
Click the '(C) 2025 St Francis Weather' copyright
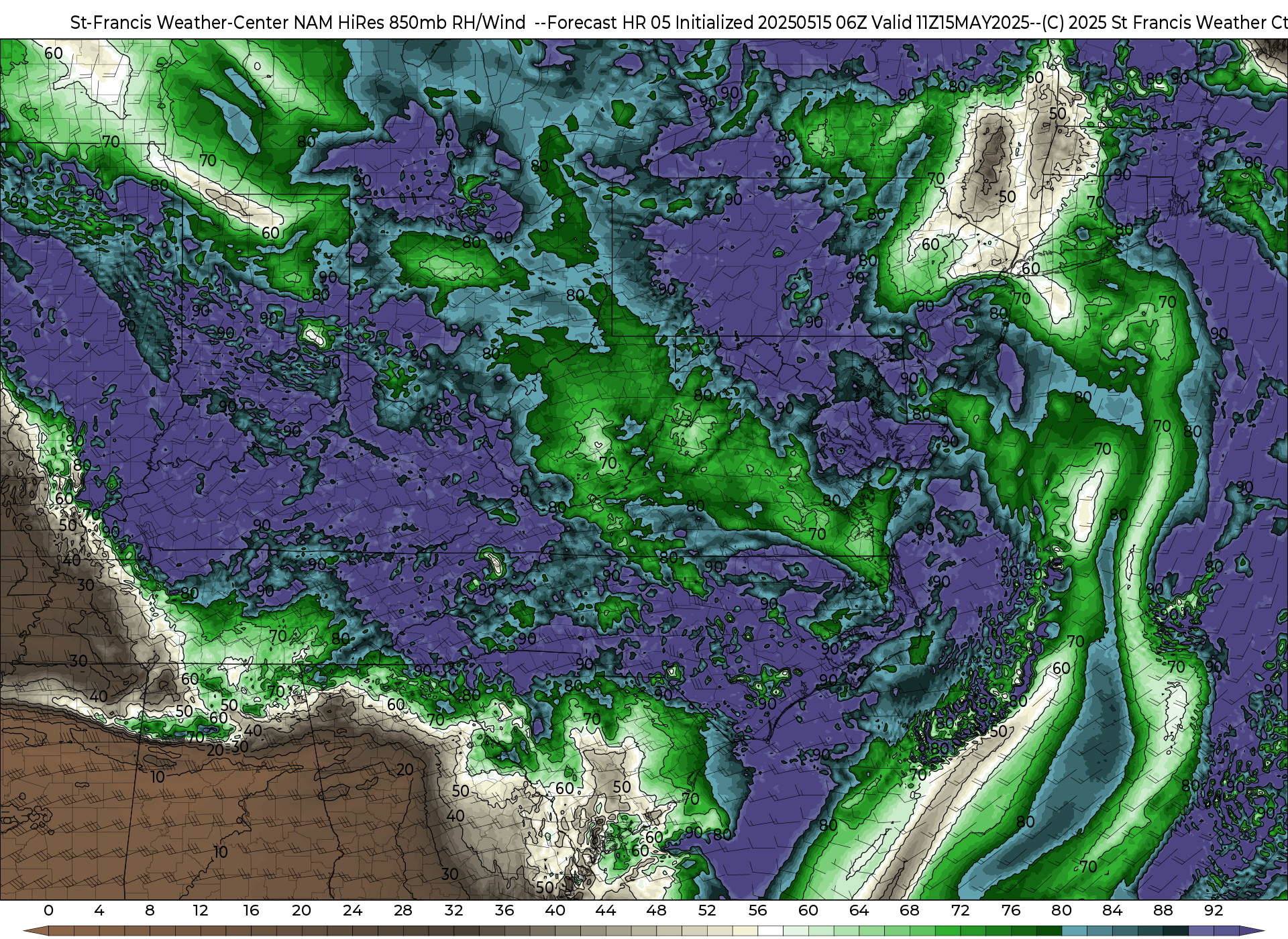pyautogui.click(x=1155, y=23)
